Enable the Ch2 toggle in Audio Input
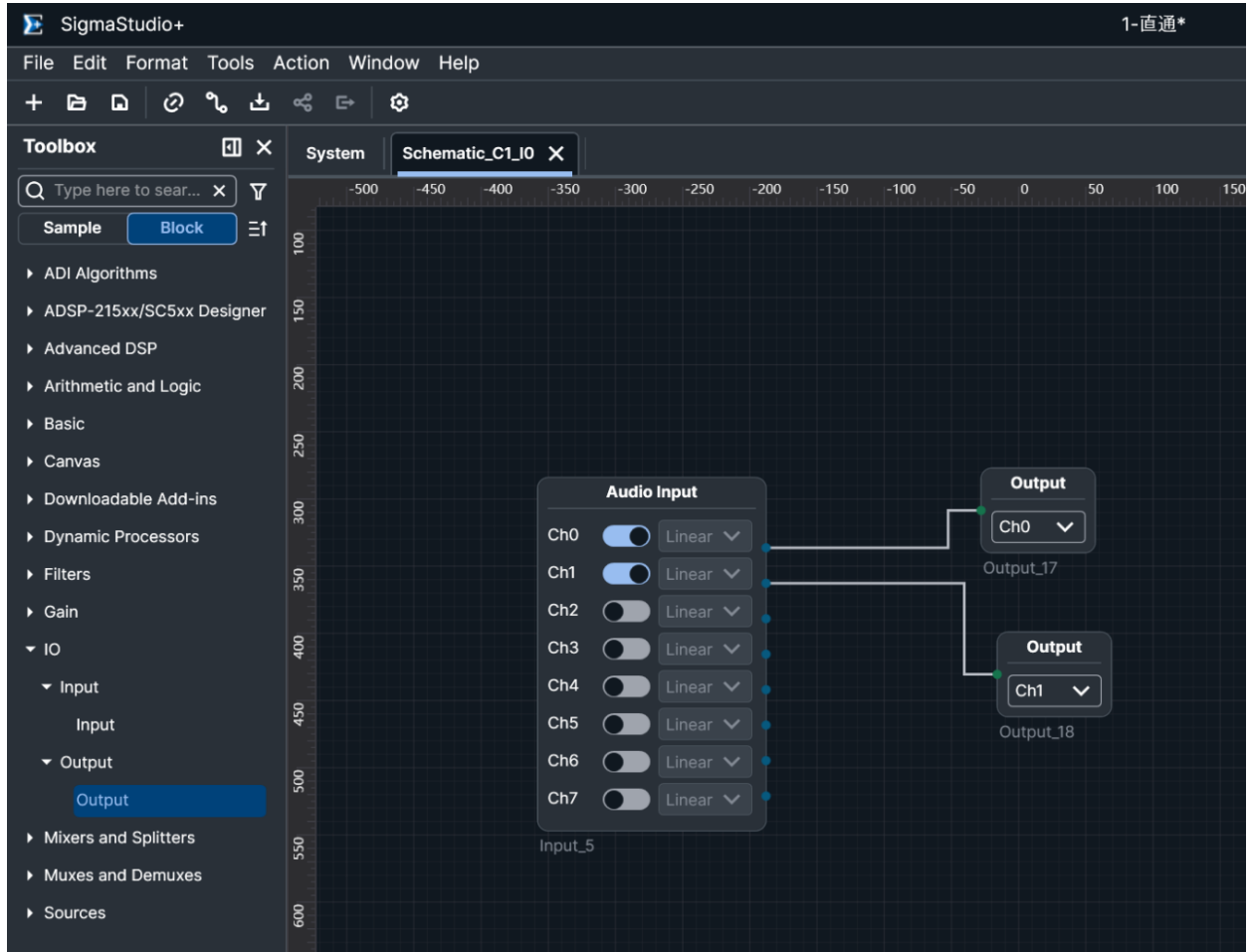Image resolution: width=1251 pixels, height=952 pixels. (626, 612)
